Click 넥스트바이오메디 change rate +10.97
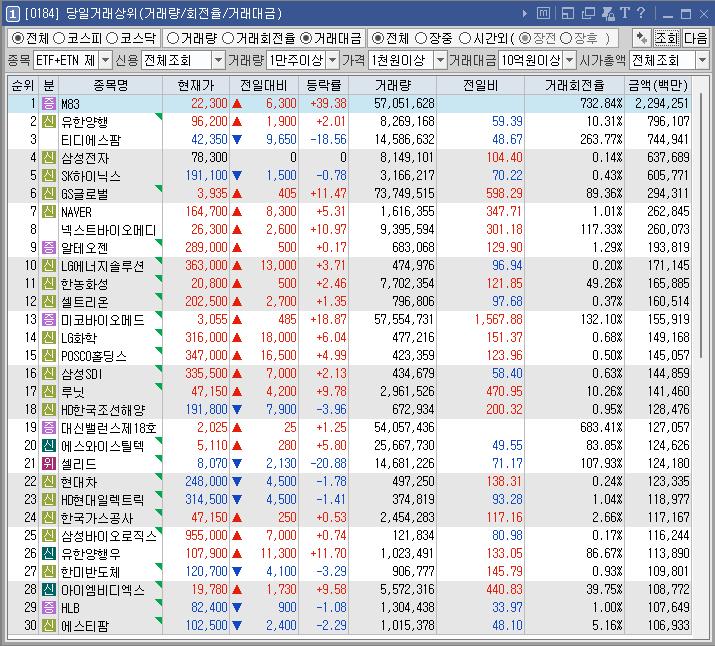This screenshot has width=715, height=646. tap(328, 230)
